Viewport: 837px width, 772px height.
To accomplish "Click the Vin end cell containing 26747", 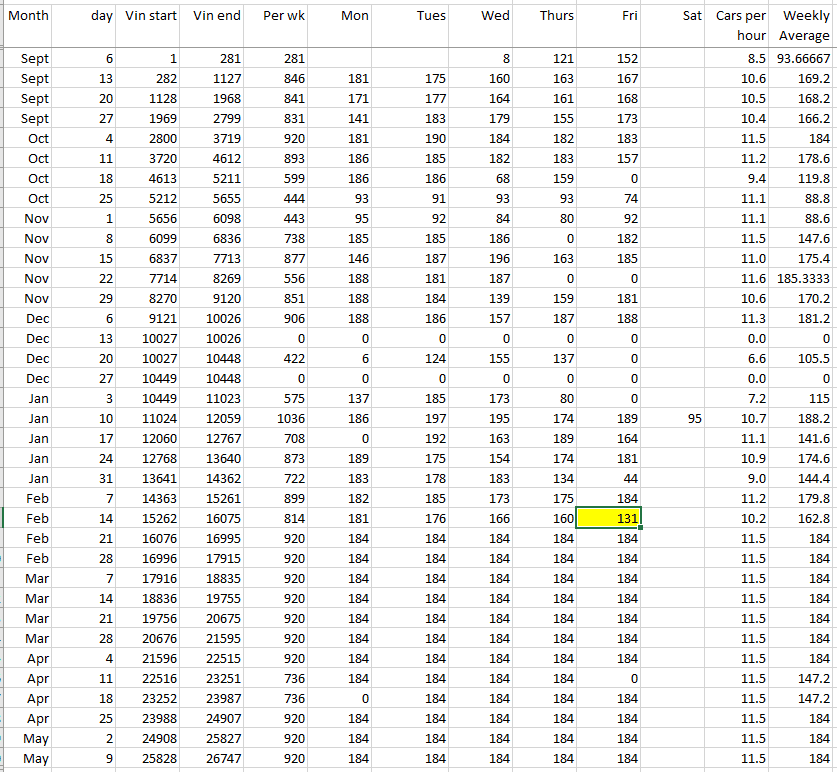I will [215, 759].
